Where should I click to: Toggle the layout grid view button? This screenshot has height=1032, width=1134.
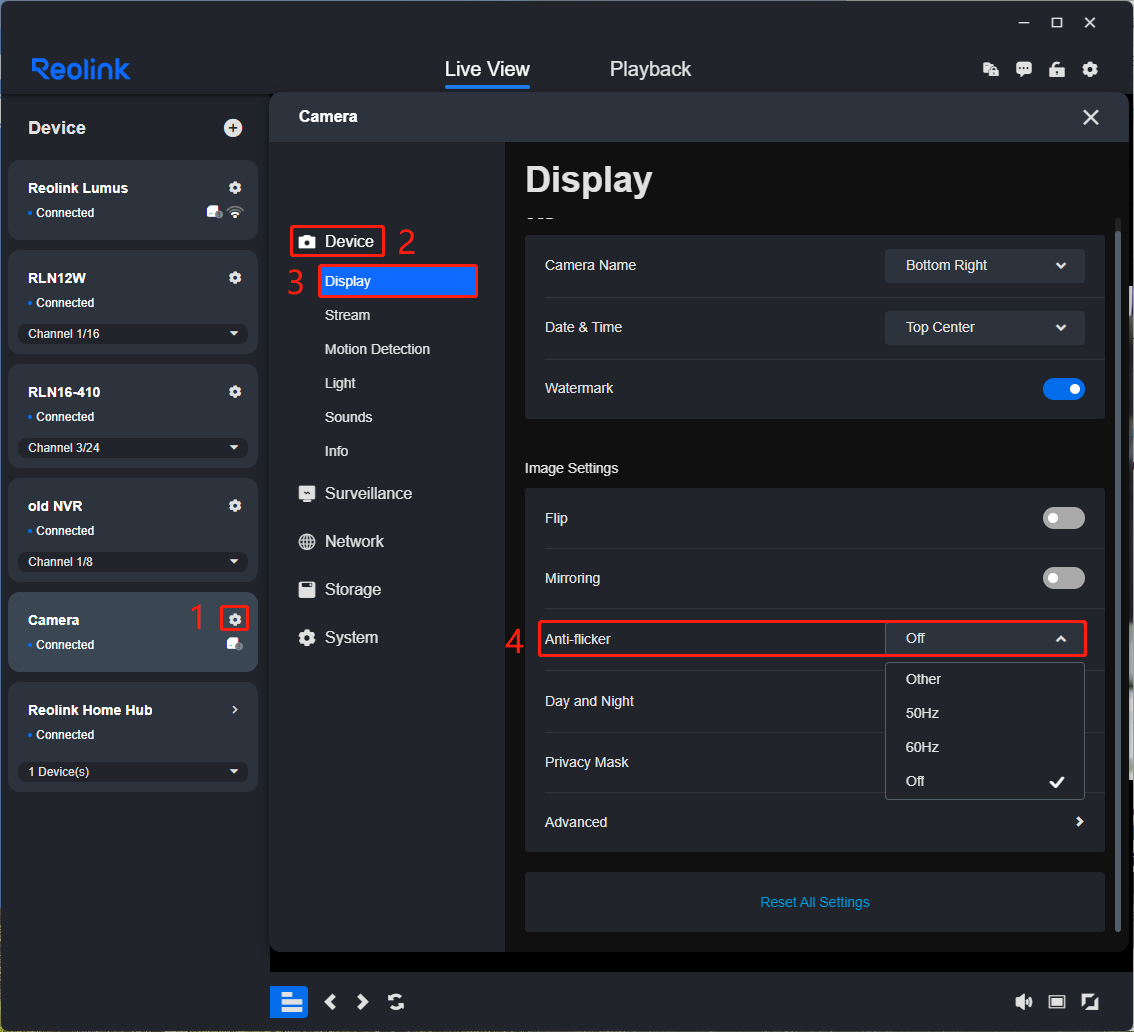[x=289, y=1002]
